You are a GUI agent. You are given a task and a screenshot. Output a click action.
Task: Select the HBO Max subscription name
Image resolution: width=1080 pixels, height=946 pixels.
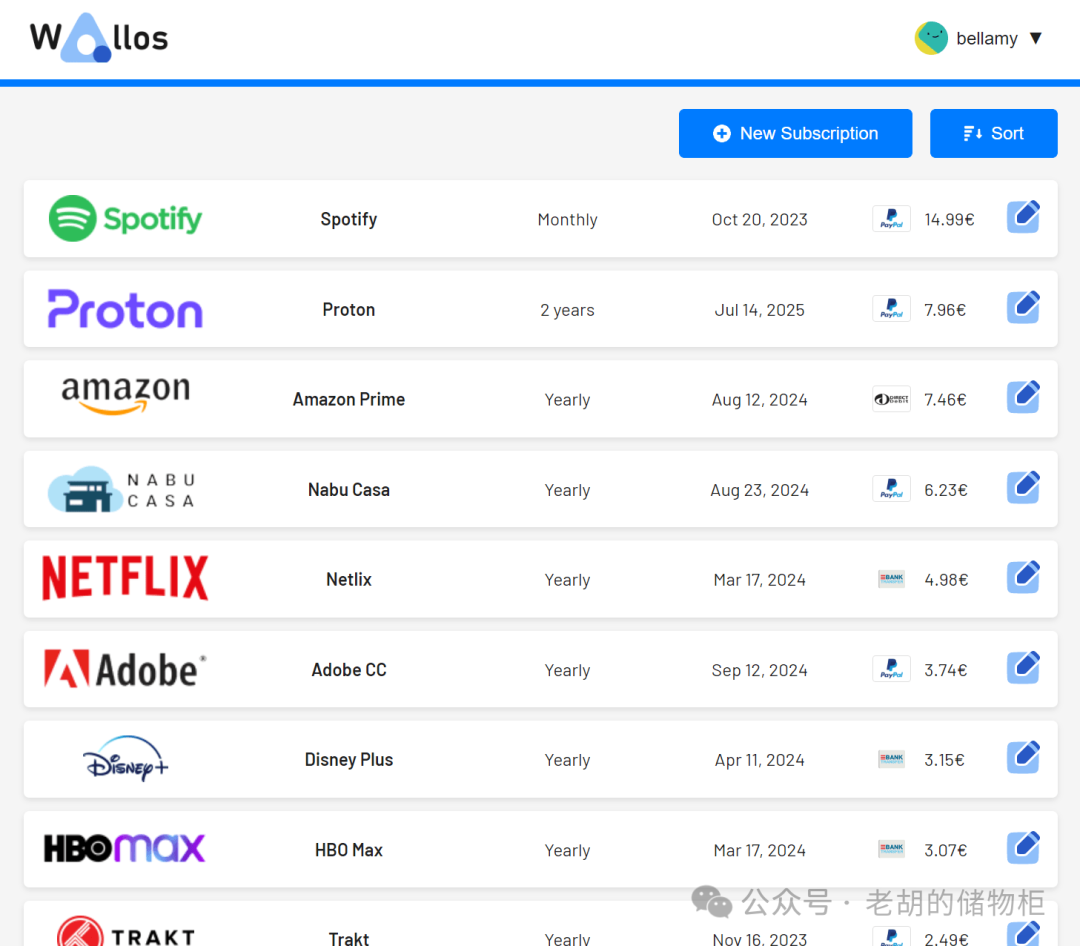349,850
